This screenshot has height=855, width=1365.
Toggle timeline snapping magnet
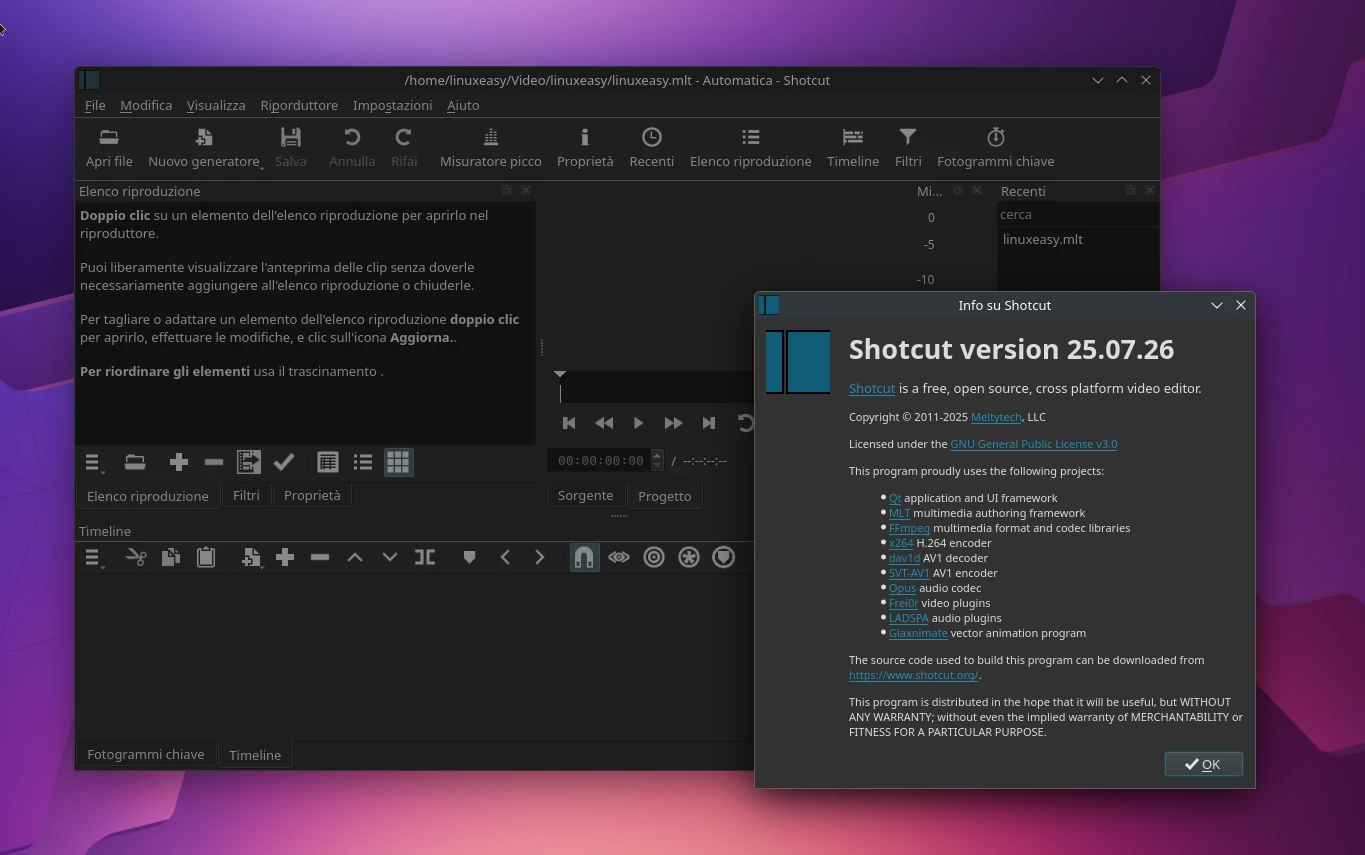(x=584, y=558)
